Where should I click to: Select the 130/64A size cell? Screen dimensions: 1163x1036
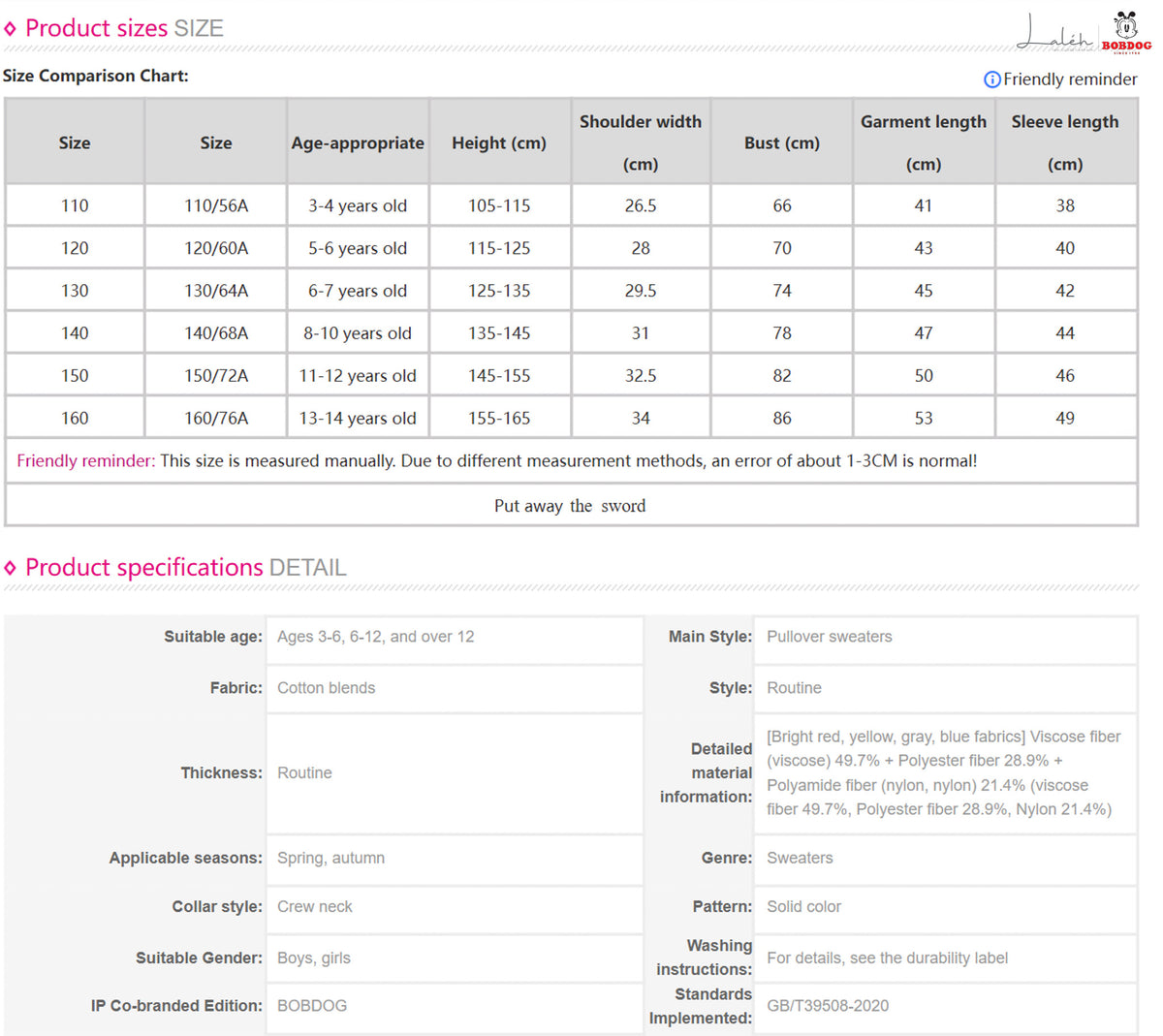216,291
